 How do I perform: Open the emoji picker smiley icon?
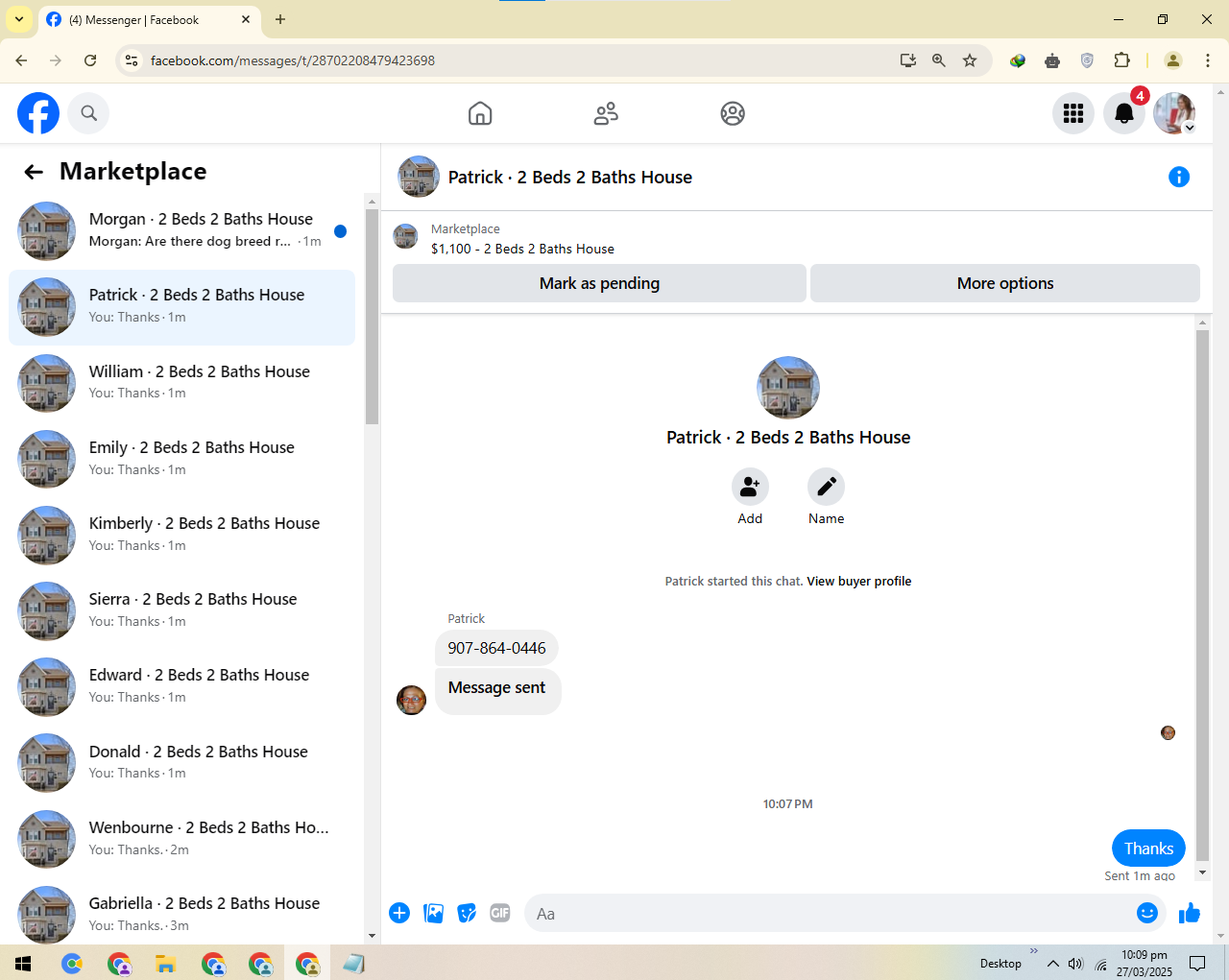[x=1147, y=913]
